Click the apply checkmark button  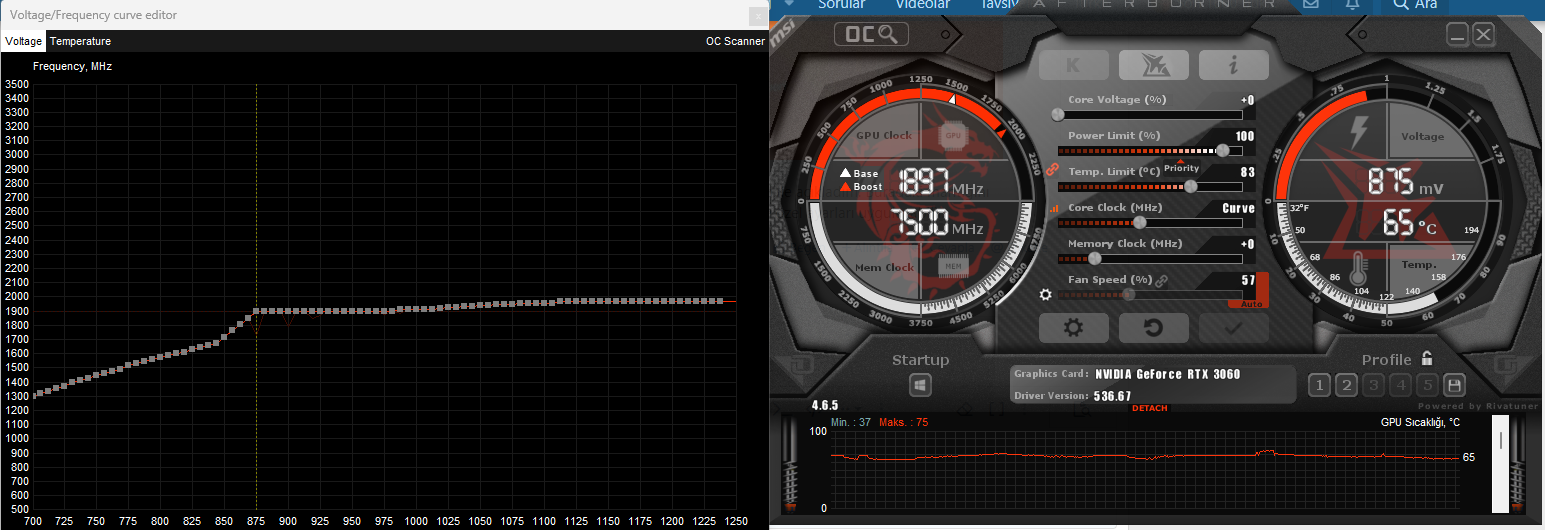point(1233,327)
